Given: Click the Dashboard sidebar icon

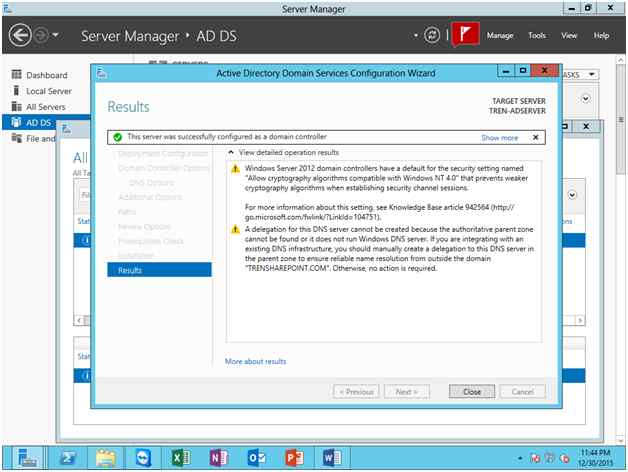Looking at the screenshot, I should point(16,75).
